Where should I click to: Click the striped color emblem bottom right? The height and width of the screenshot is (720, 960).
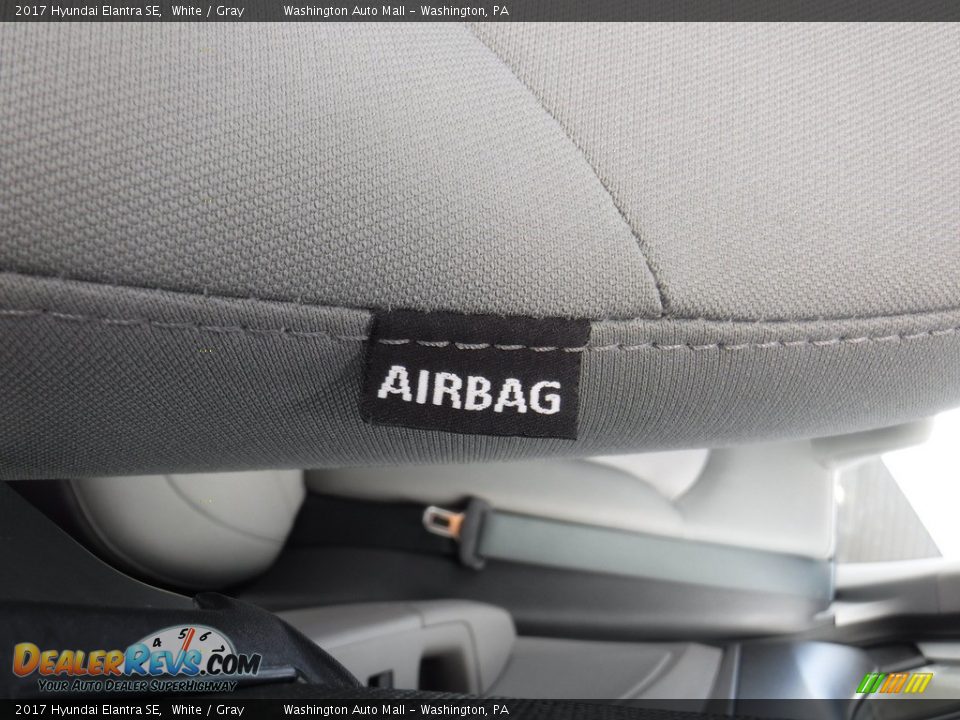click(x=895, y=682)
